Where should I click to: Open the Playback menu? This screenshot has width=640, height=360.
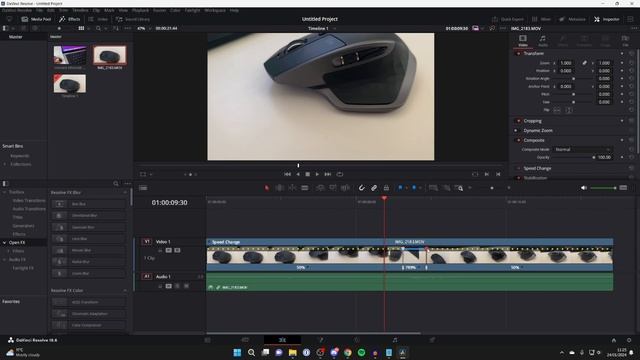click(140, 10)
